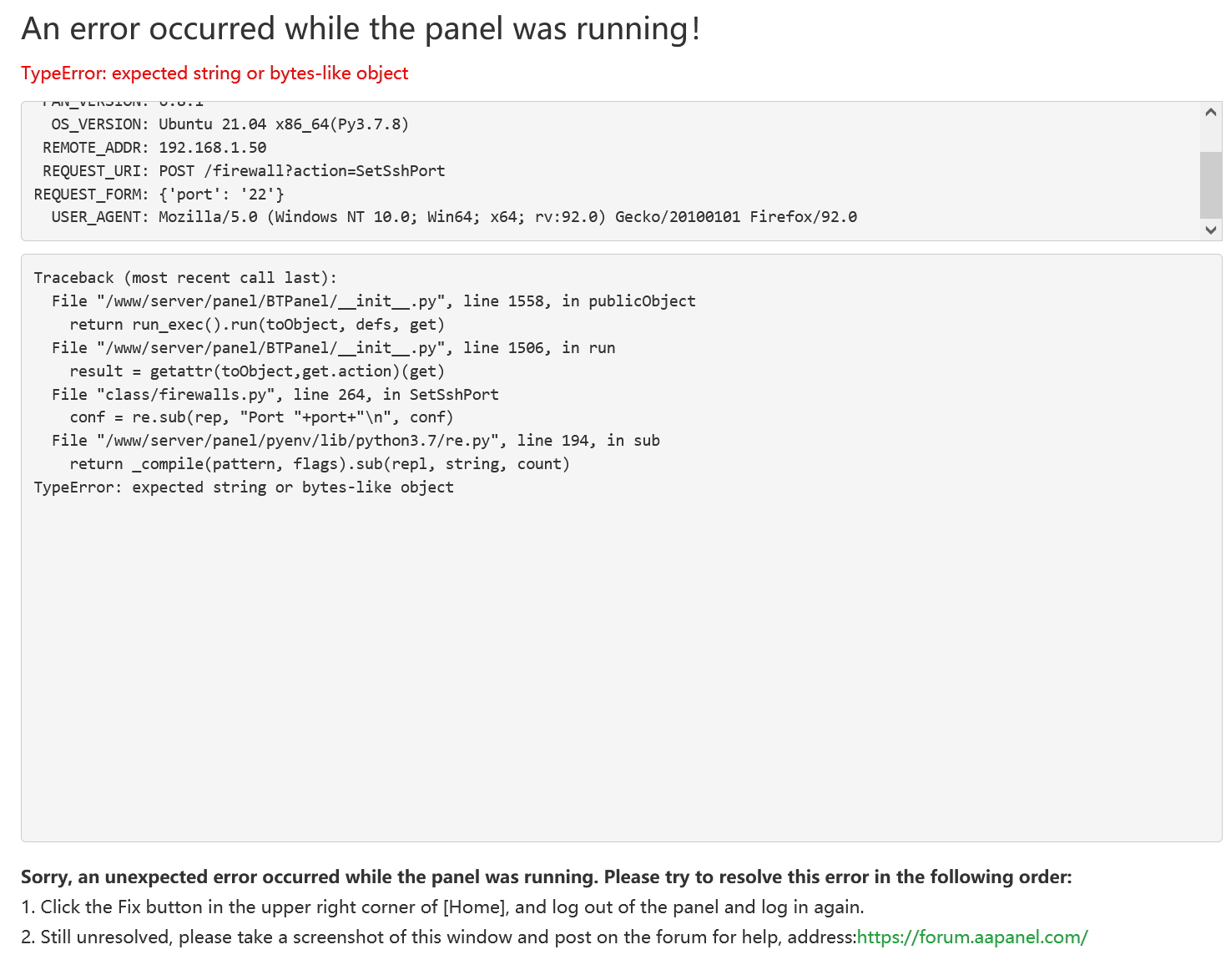Click the request info box scrollbar thumb
The width and height of the screenshot is (1231, 980).
(1211, 184)
